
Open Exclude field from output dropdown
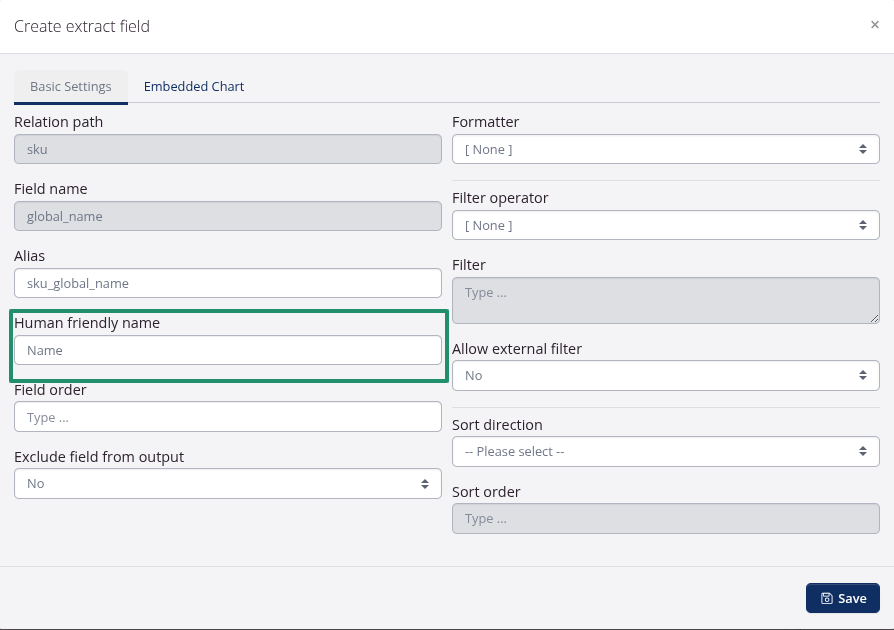pyautogui.click(x=228, y=483)
